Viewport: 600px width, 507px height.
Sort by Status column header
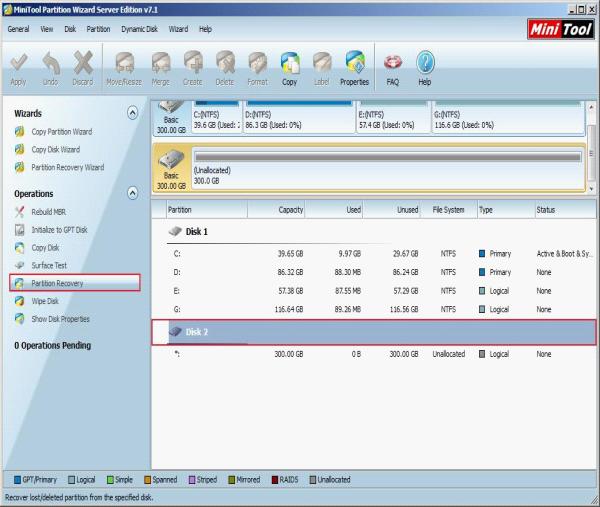click(565, 210)
